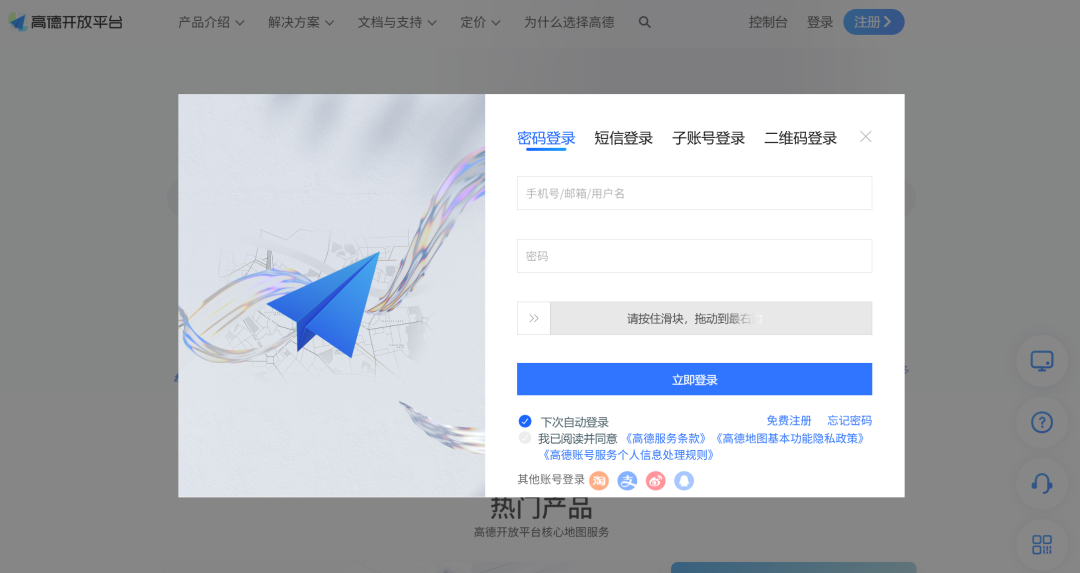Open the question mark help icon

[x=1041, y=421]
